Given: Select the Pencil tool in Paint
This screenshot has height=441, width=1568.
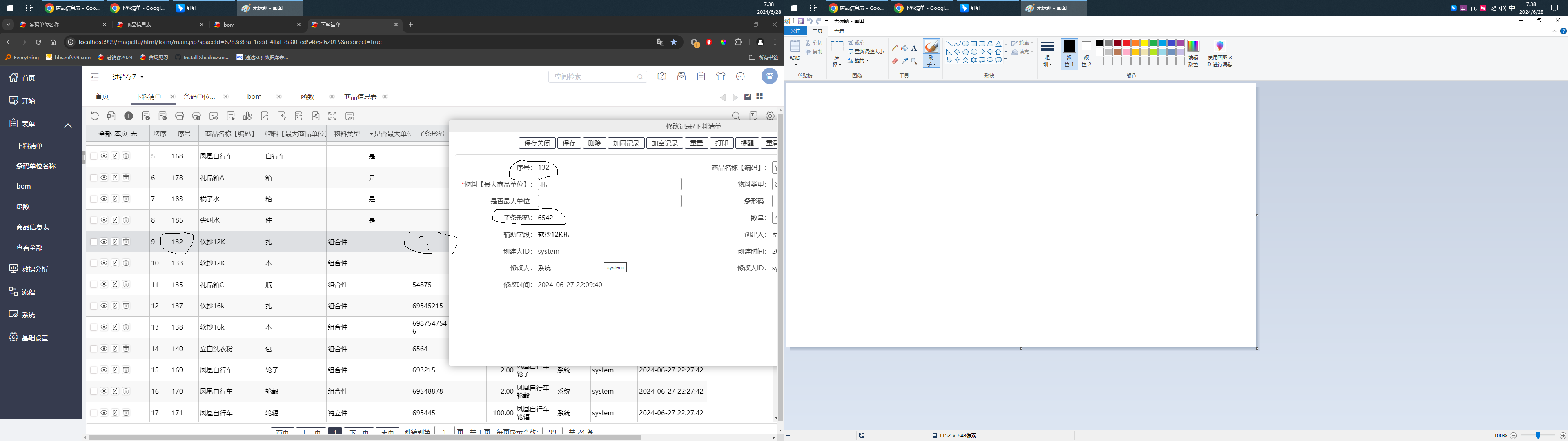Looking at the screenshot, I should [894, 48].
